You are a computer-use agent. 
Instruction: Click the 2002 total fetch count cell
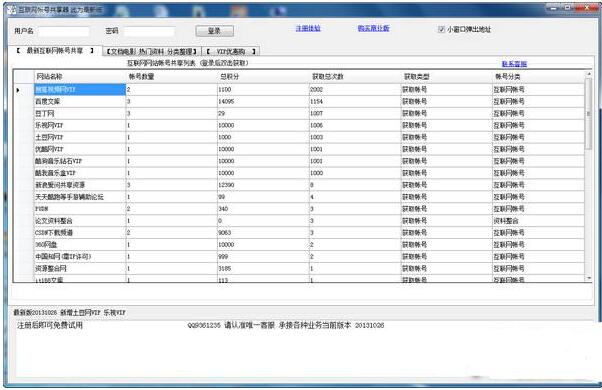pos(355,89)
